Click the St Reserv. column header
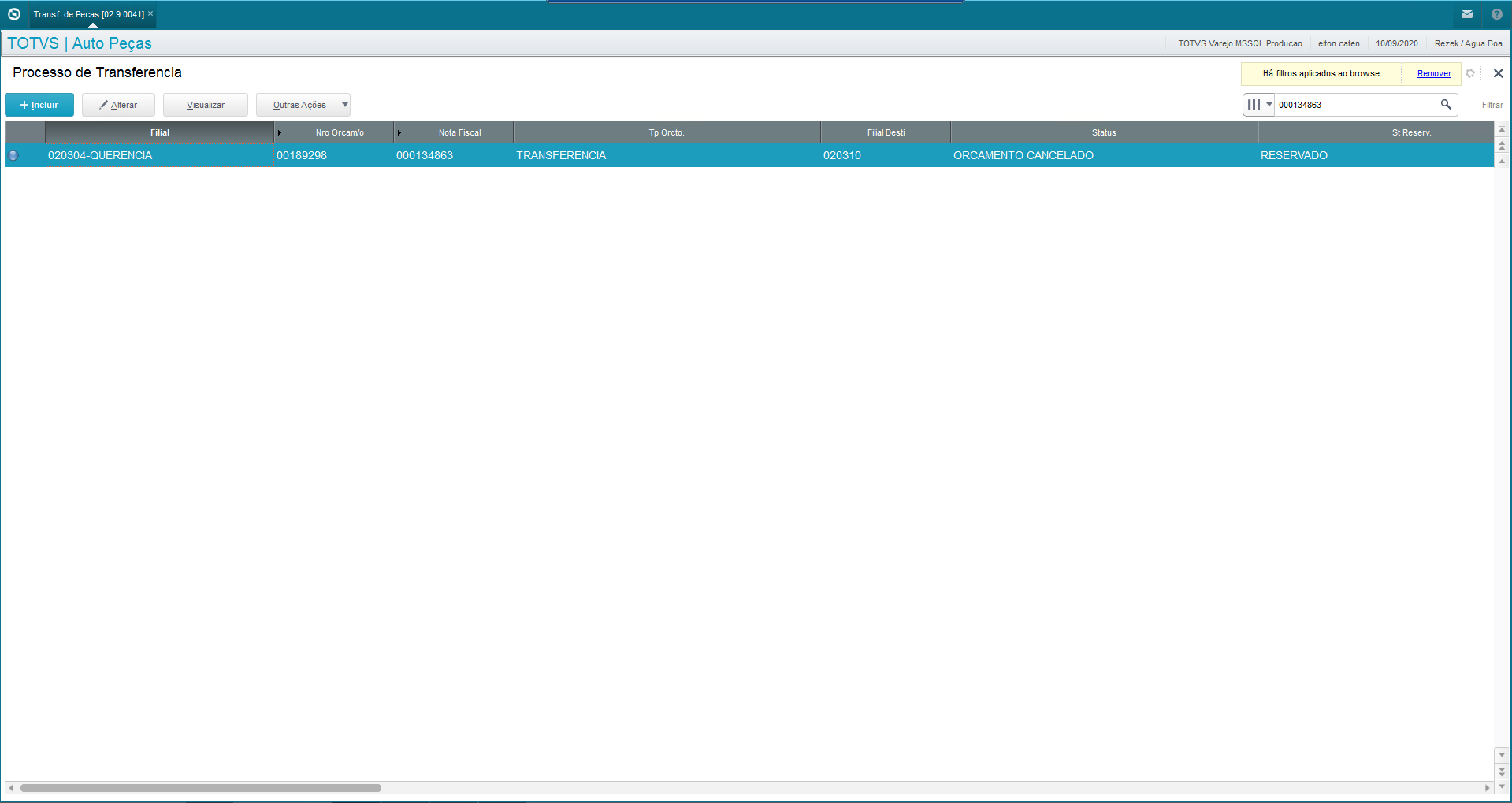The image size is (1512, 803). tap(1376, 132)
